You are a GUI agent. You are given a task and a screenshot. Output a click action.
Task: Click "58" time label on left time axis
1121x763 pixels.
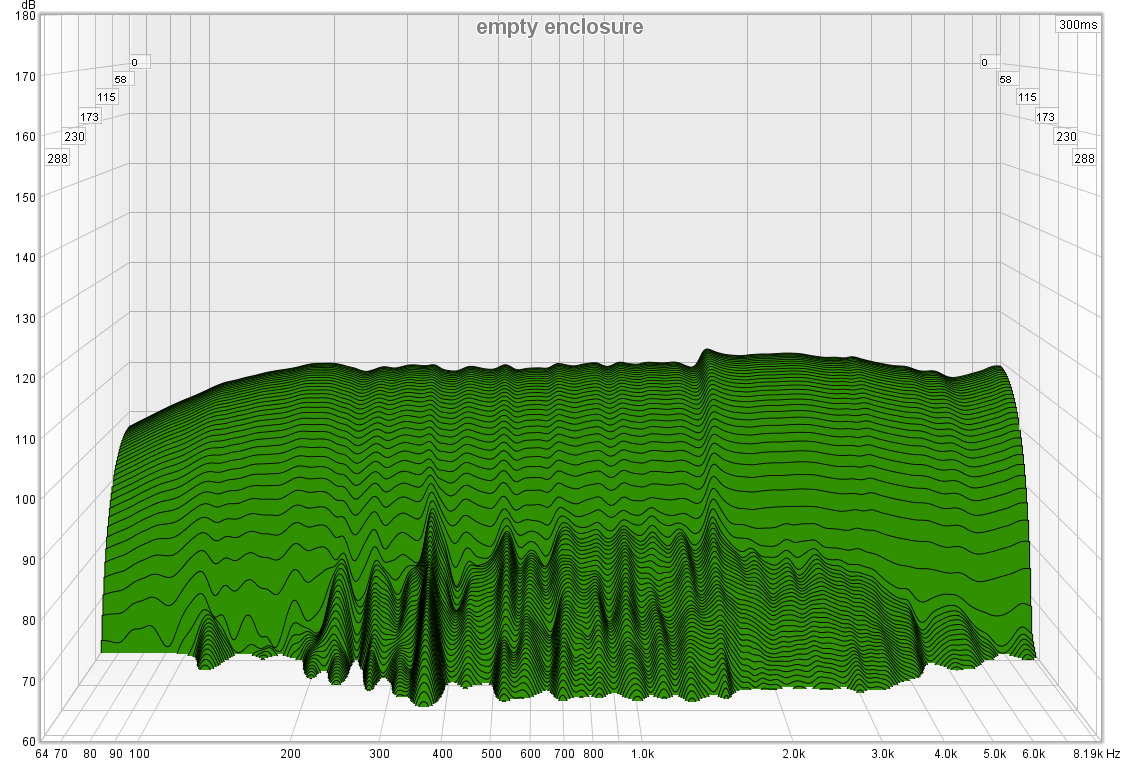click(121, 79)
